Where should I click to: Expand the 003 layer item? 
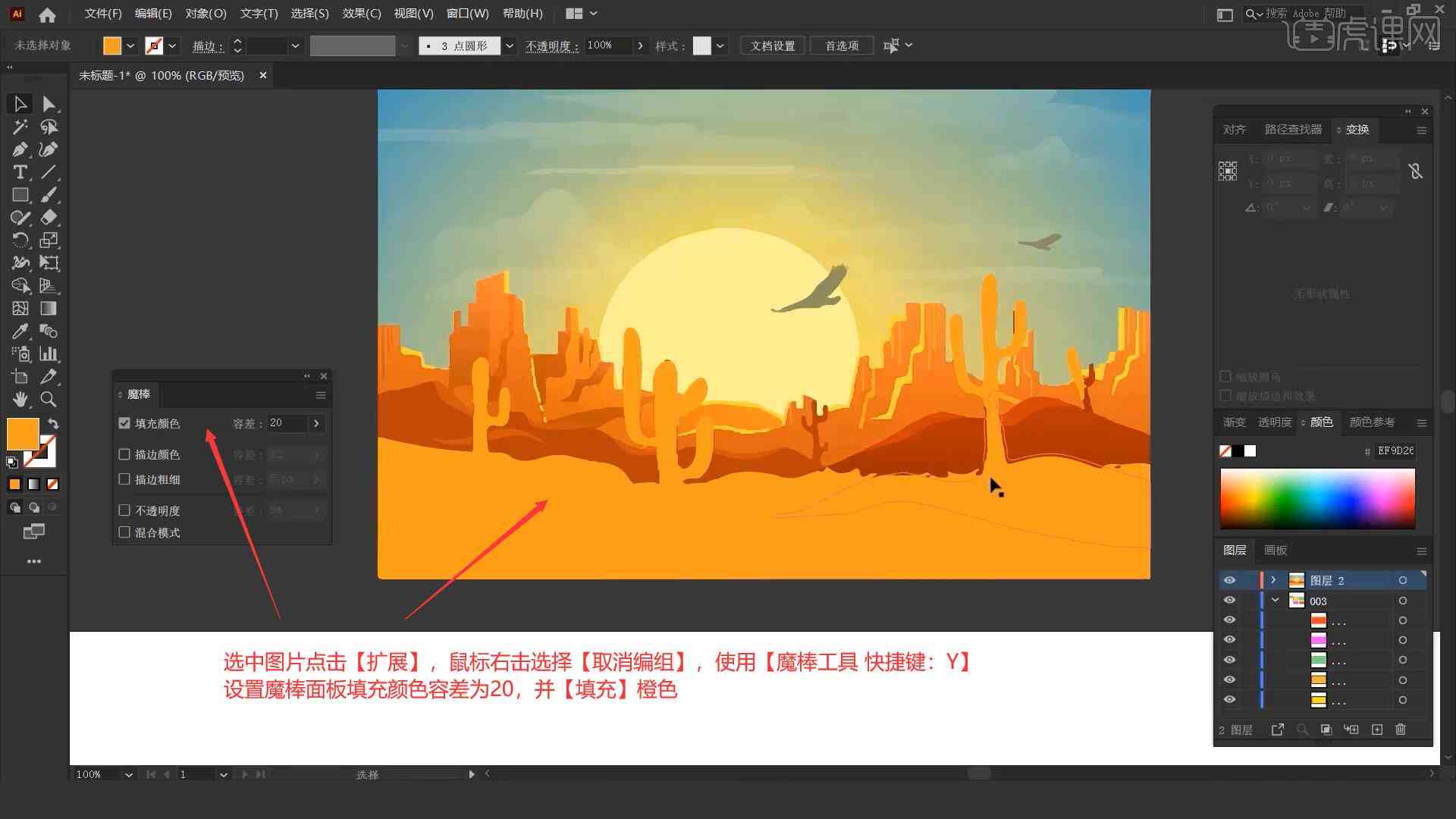click(1275, 600)
